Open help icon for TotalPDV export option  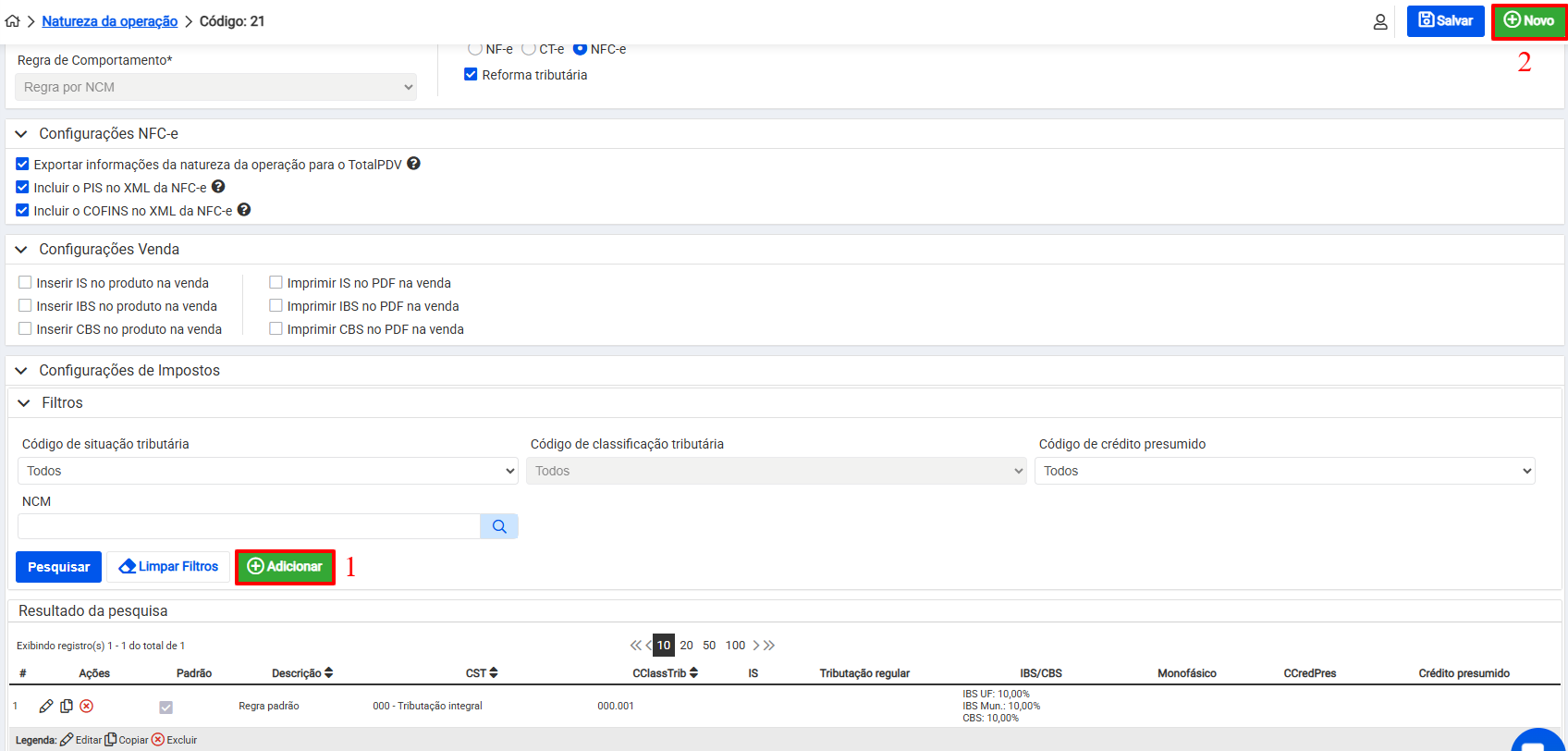(x=414, y=164)
